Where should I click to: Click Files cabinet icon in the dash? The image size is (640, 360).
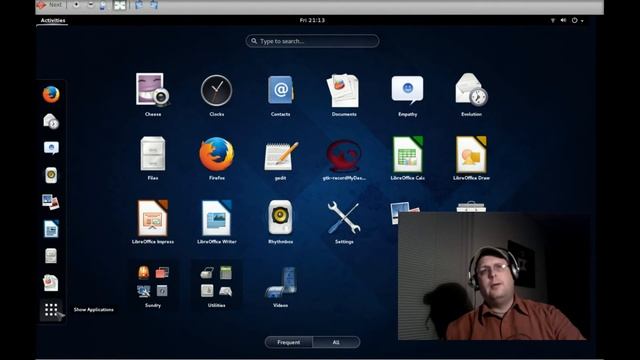[x=51, y=256]
